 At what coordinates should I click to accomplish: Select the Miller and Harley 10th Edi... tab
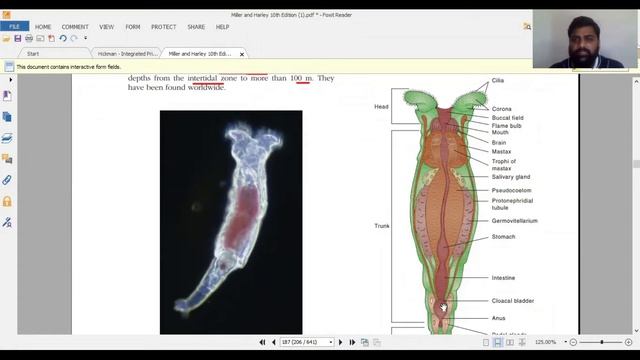(200, 54)
